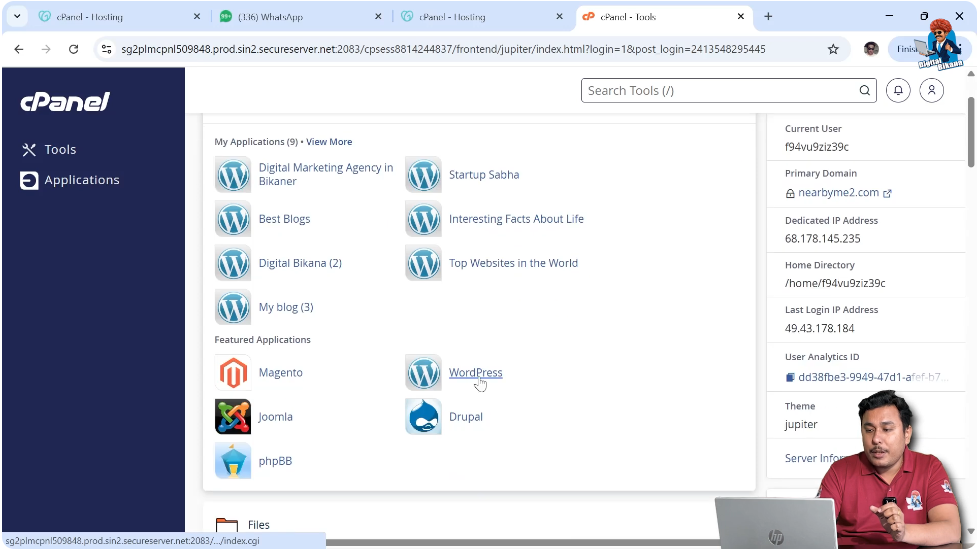977x549 pixels.
Task: Click the Files folder icon
Action: tap(227, 525)
